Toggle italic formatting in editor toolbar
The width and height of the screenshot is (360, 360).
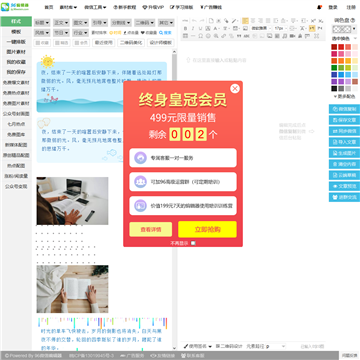pos(193,28)
